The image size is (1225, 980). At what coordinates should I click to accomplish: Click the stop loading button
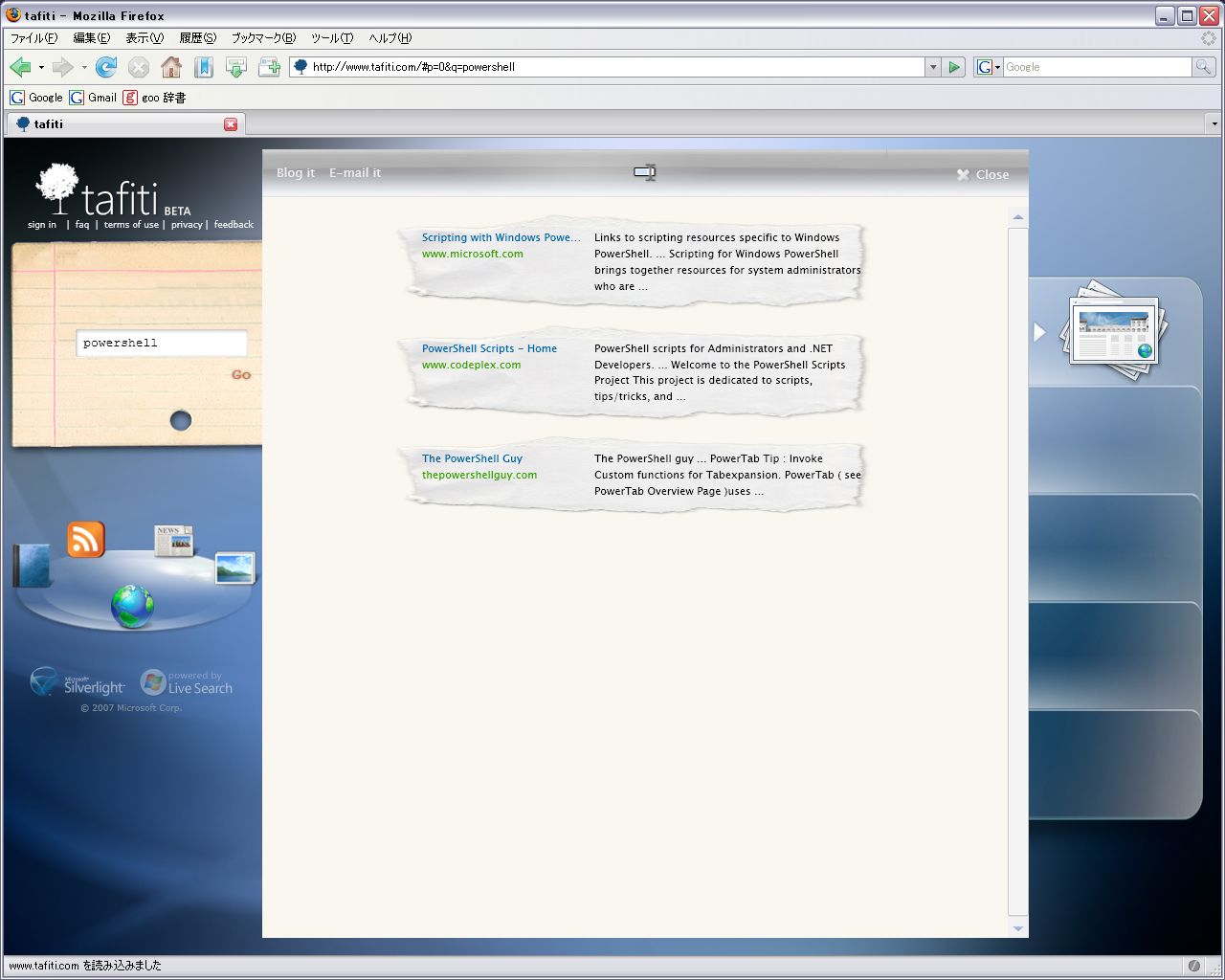point(139,67)
